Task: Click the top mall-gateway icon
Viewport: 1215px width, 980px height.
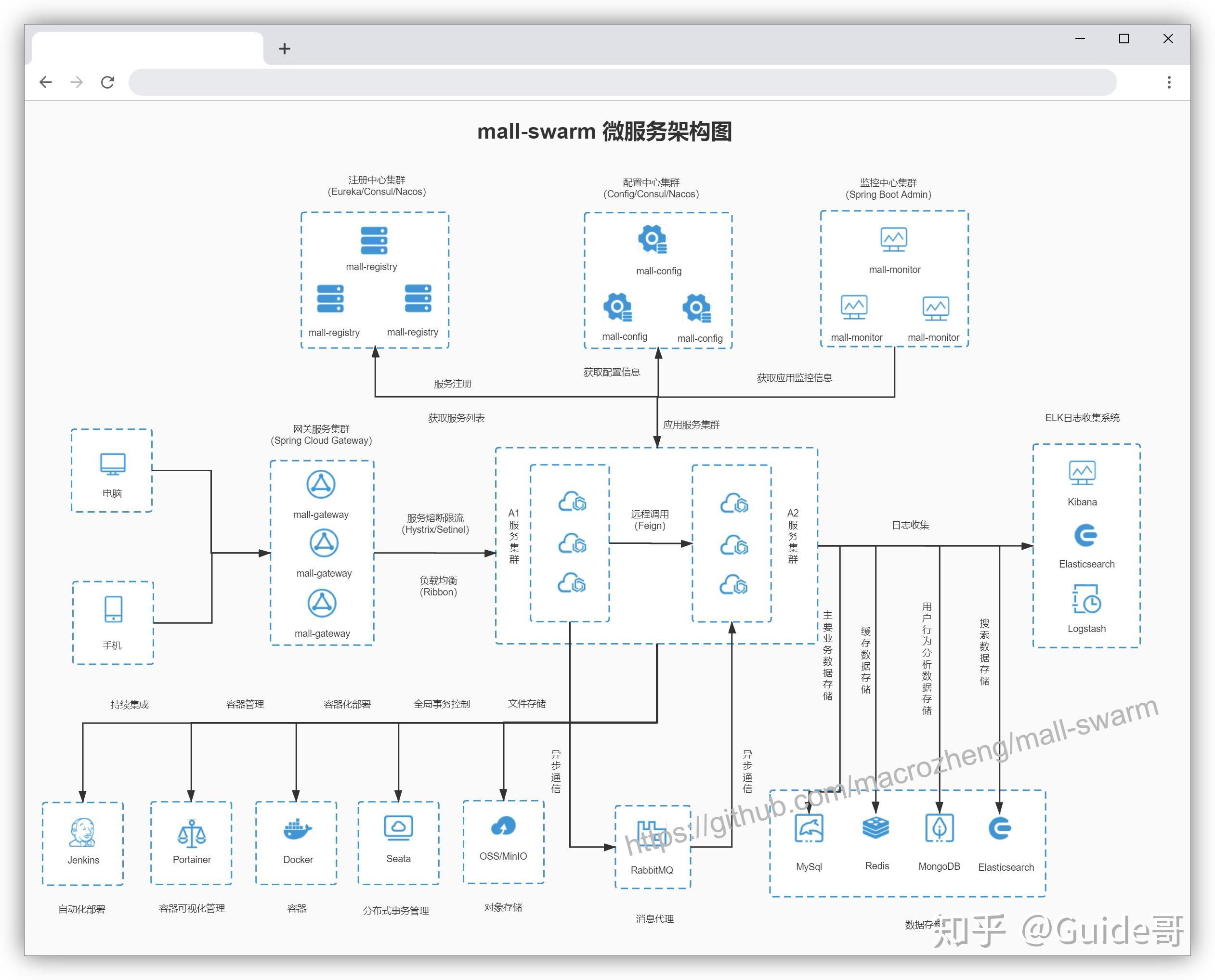Action: coord(321,484)
